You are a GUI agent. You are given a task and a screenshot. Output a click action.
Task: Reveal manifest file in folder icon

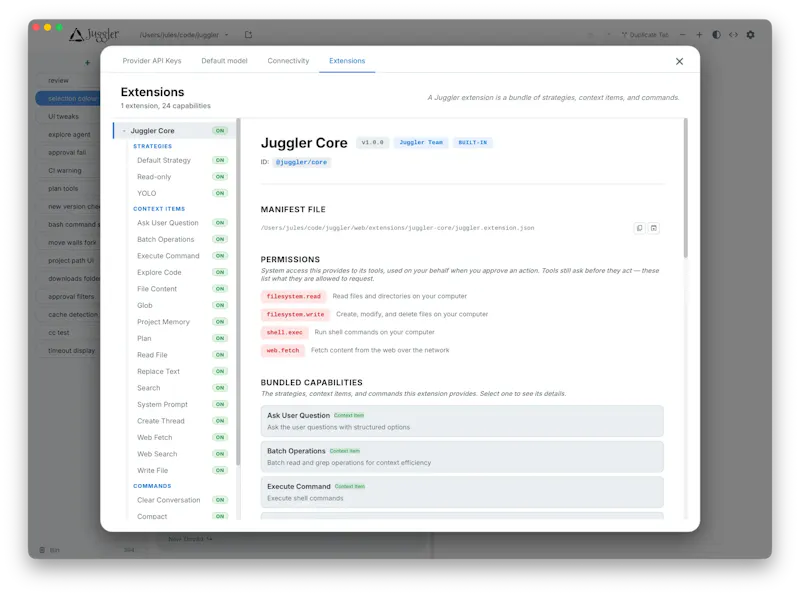(x=654, y=228)
